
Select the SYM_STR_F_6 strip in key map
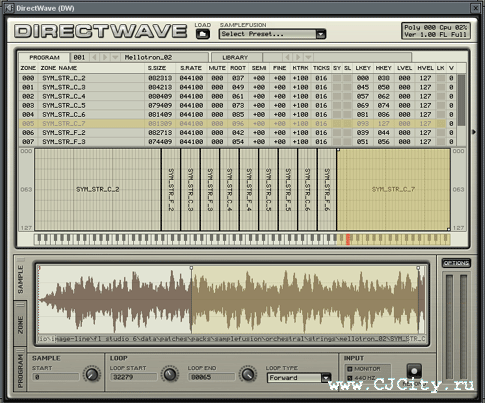(x=327, y=189)
